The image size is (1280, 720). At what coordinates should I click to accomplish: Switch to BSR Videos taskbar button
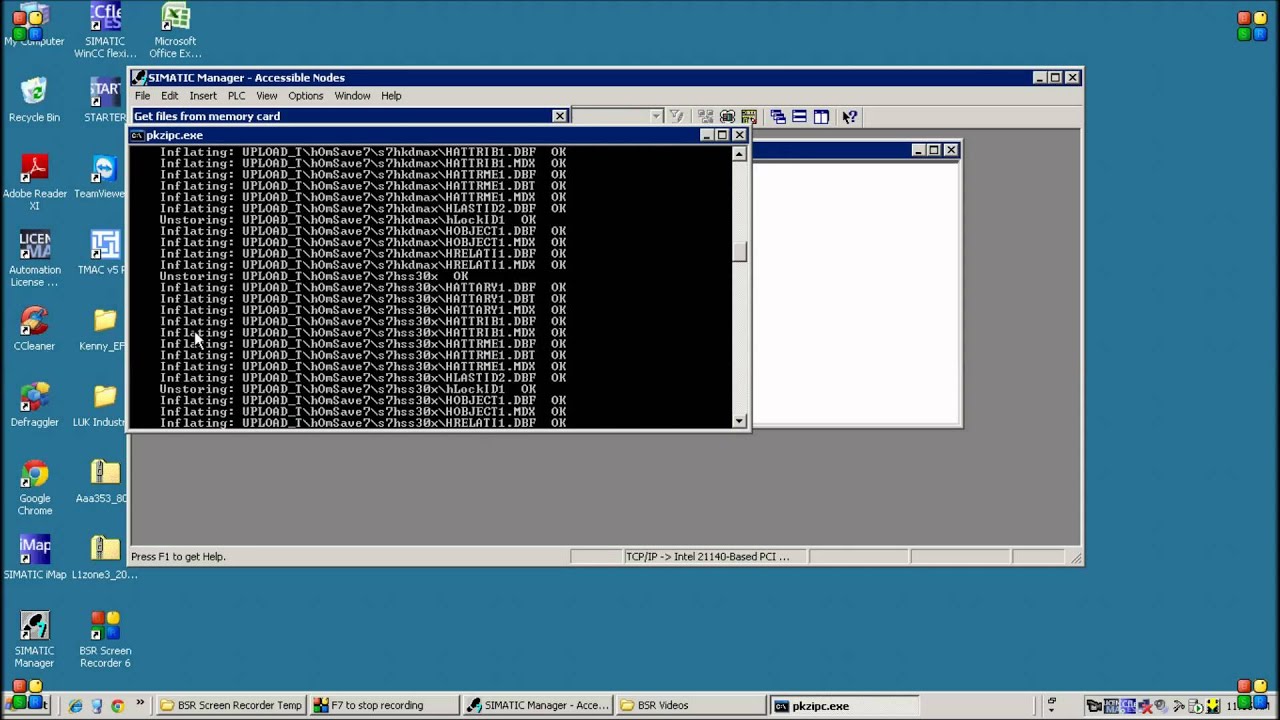(690, 705)
